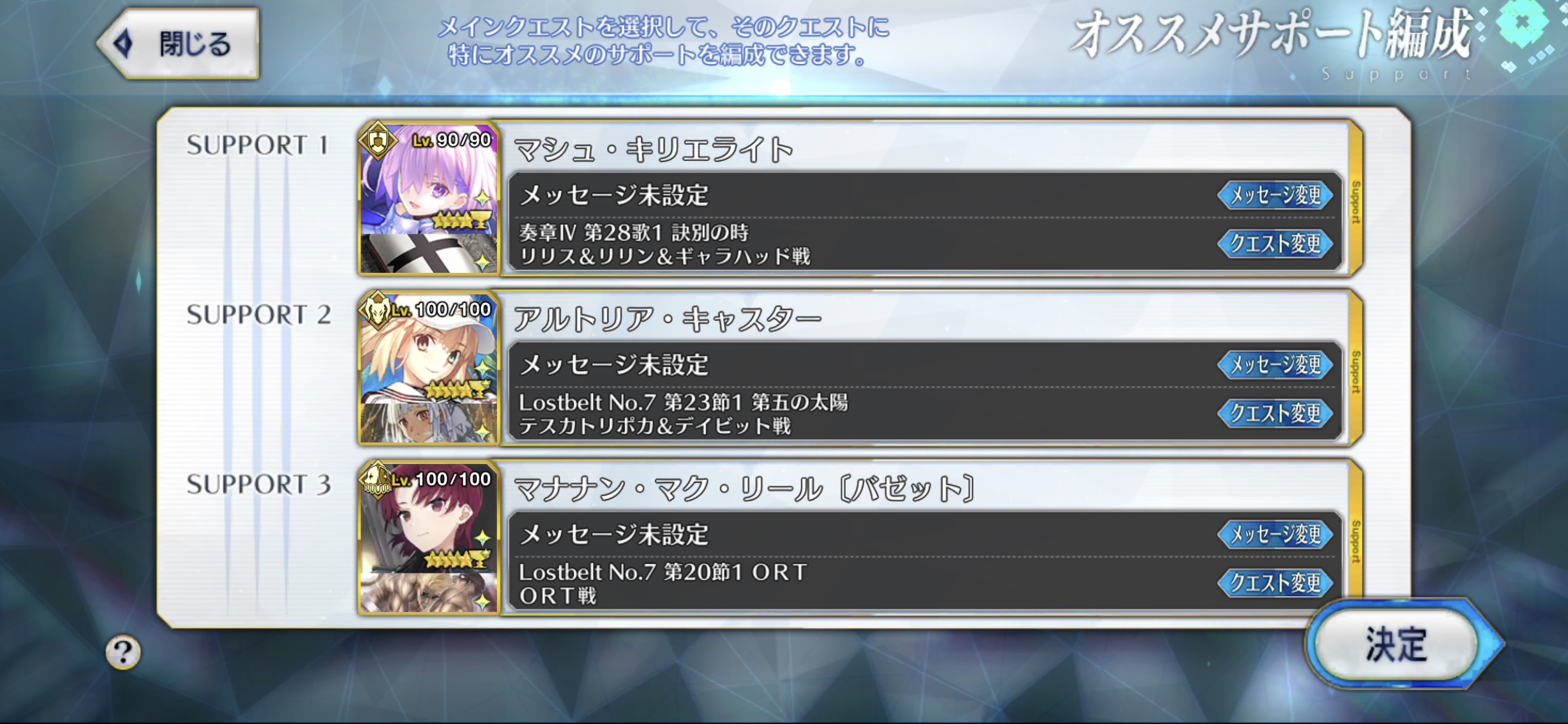This screenshot has width=1568, height=724.
Task: Click the SUPPORT 2 slot label
Action: pos(258,315)
